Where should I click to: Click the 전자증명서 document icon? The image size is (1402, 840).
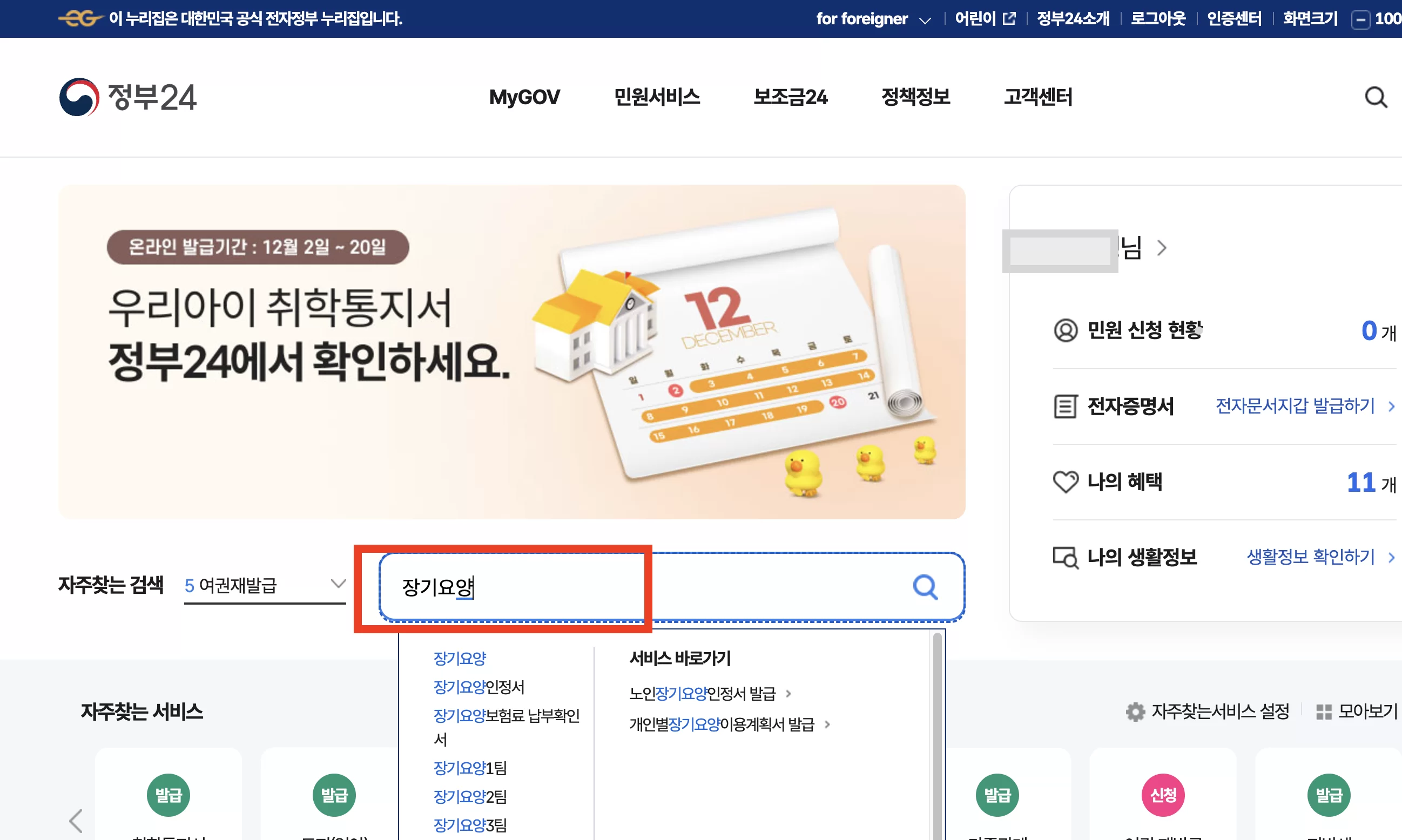tap(1065, 407)
